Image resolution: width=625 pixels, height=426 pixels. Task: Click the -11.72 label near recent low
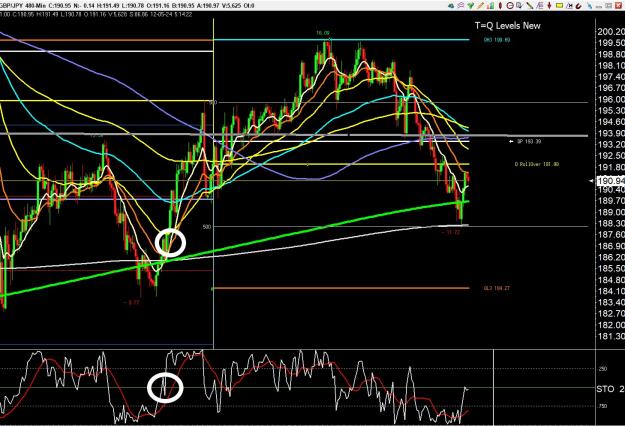[x=451, y=232]
